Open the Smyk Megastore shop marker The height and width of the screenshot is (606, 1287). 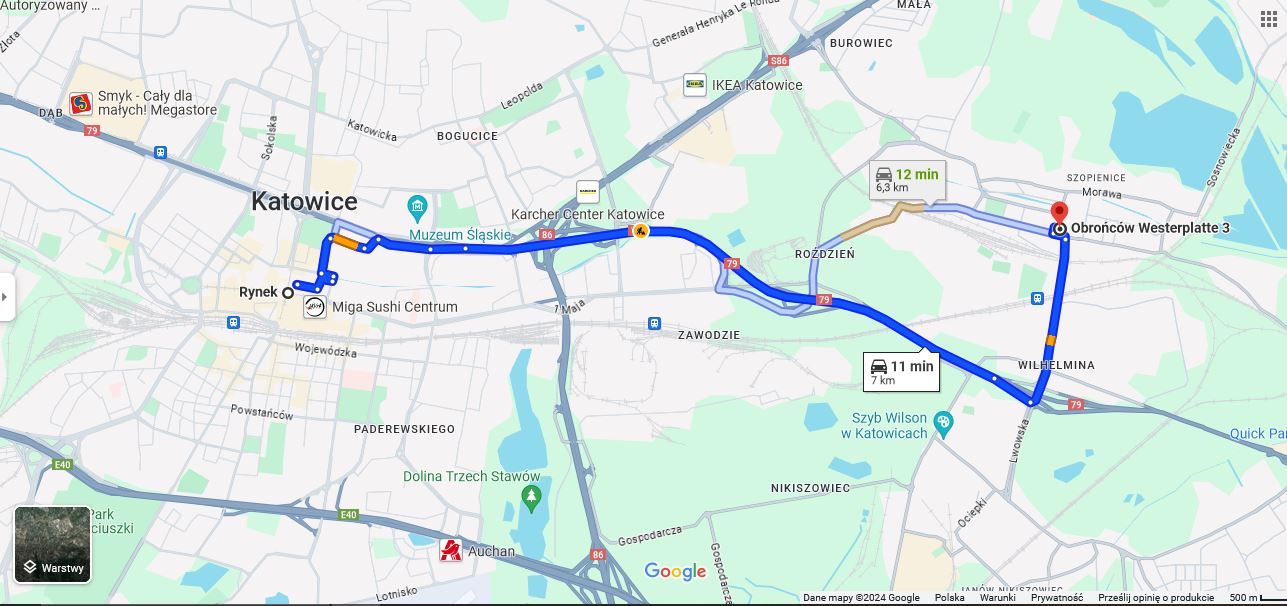point(81,102)
